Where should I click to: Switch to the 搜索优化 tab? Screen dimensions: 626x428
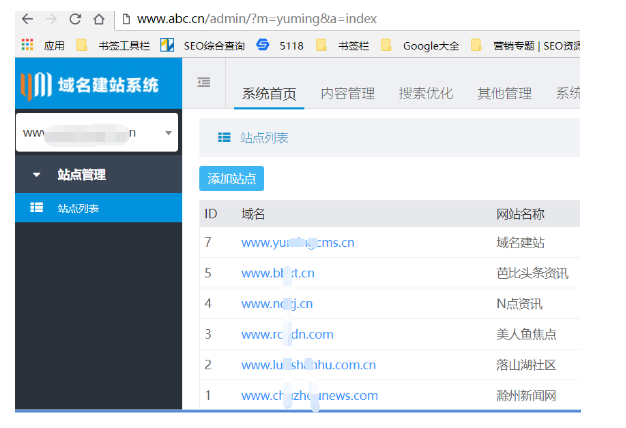pyautogui.click(x=425, y=94)
